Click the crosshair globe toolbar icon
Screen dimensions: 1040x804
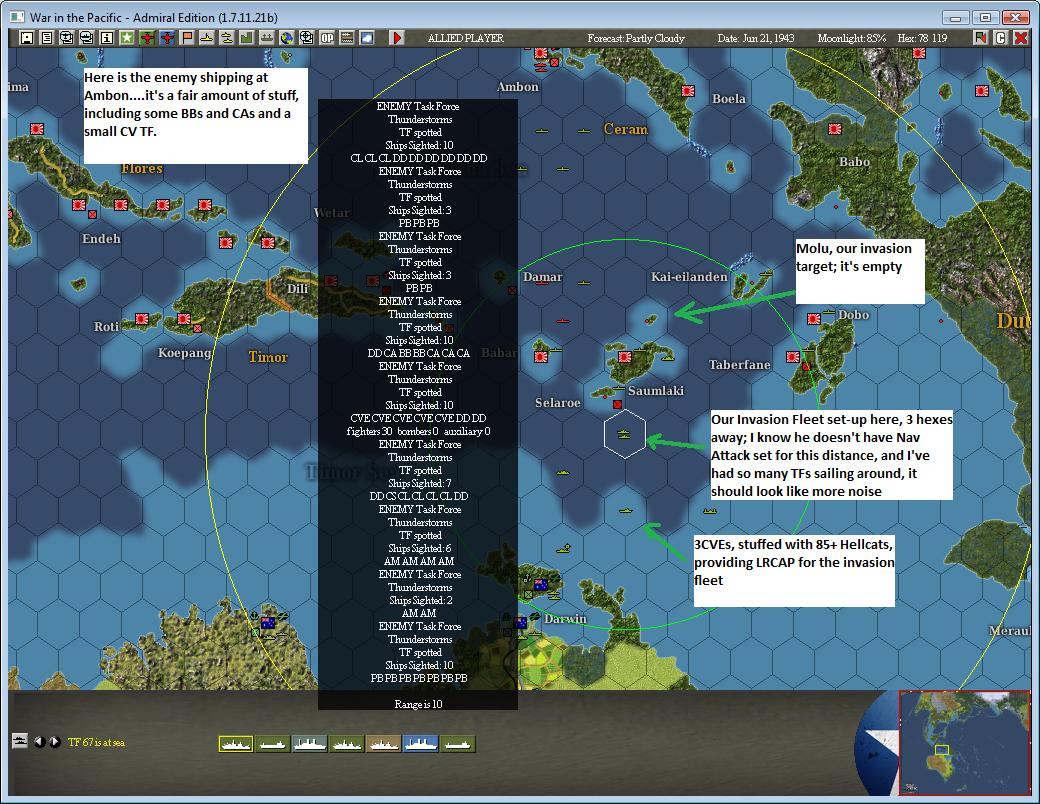(306, 38)
